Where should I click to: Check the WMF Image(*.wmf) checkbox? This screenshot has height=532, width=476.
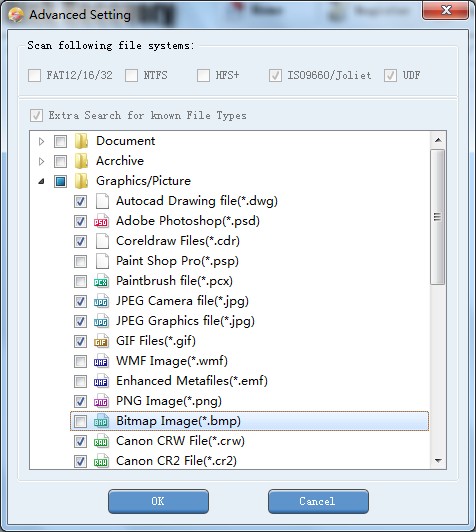pyautogui.click(x=80, y=362)
